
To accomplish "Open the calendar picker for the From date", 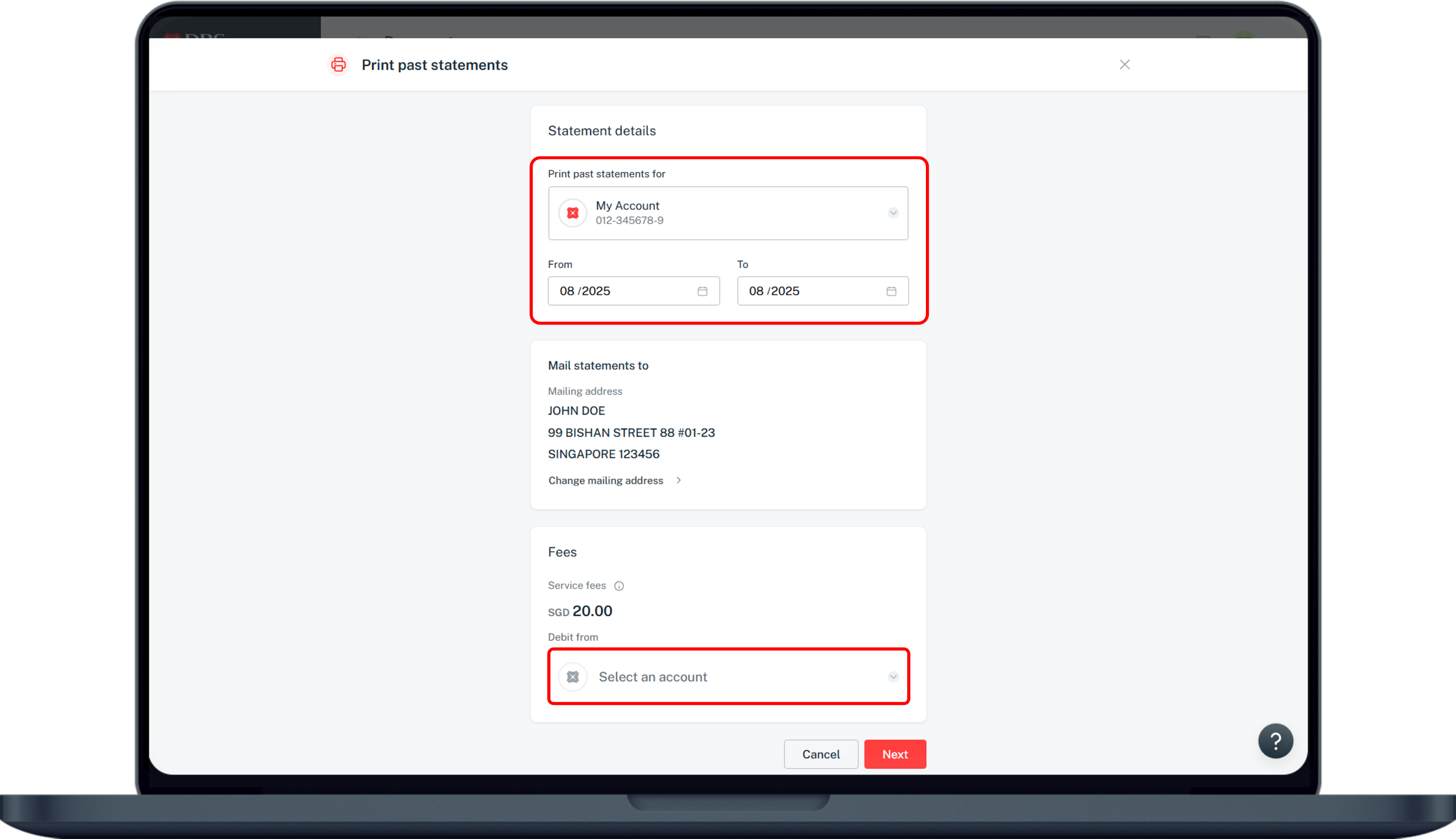I will [x=702, y=291].
